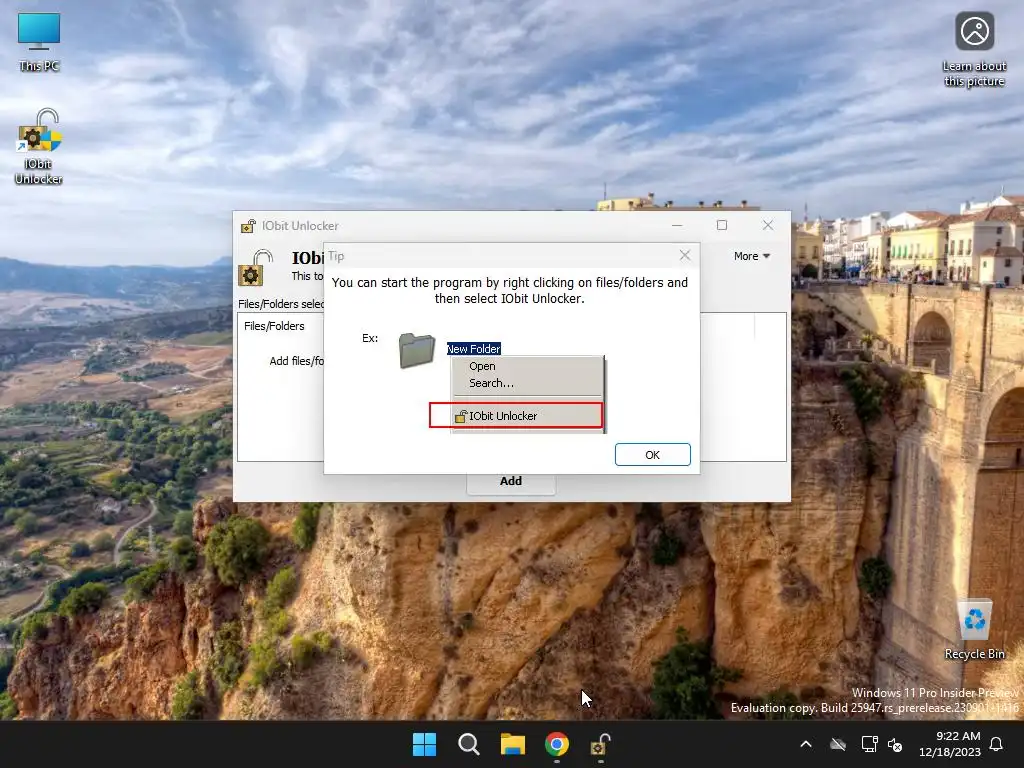The image size is (1024, 768).
Task: Click Open in example context menu
Action: click(x=482, y=366)
